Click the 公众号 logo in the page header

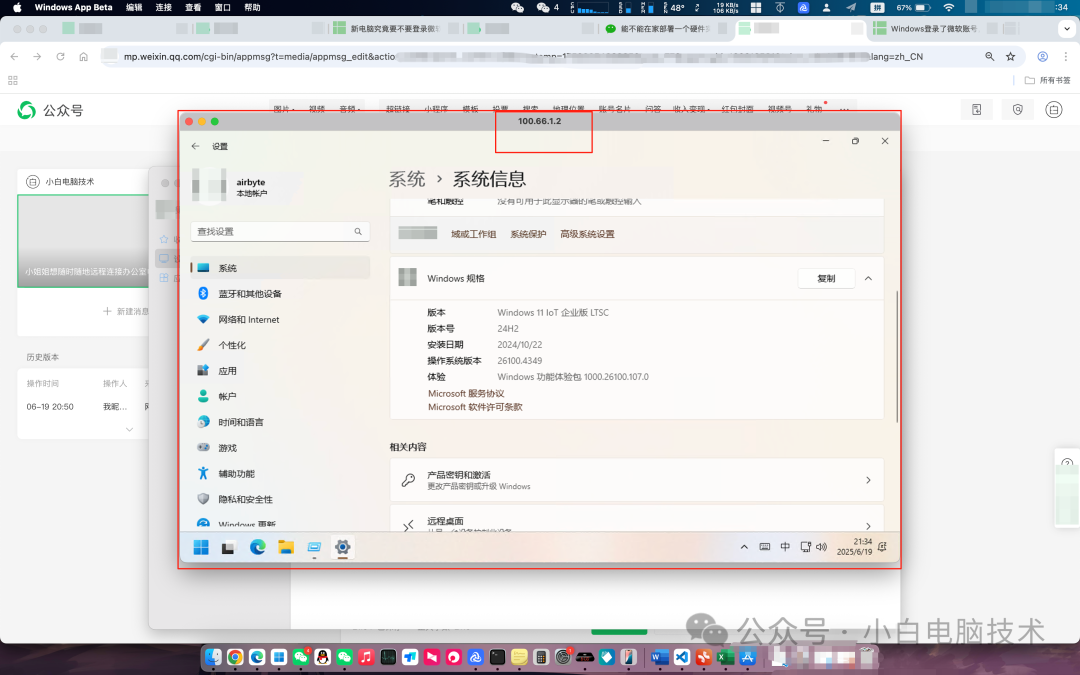(x=50, y=110)
